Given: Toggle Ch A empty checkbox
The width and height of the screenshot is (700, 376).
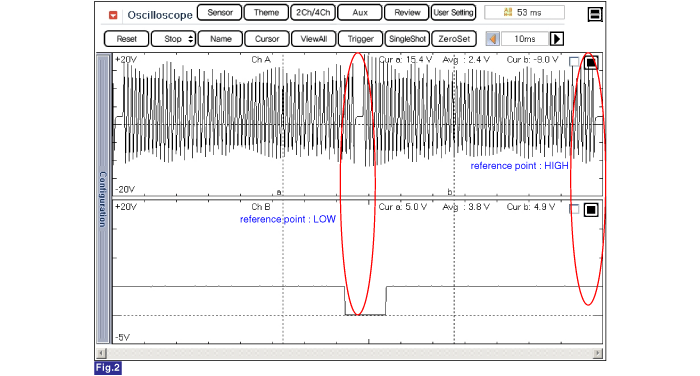Looking at the screenshot, I should pyautogui.click(x=574, y=62).
